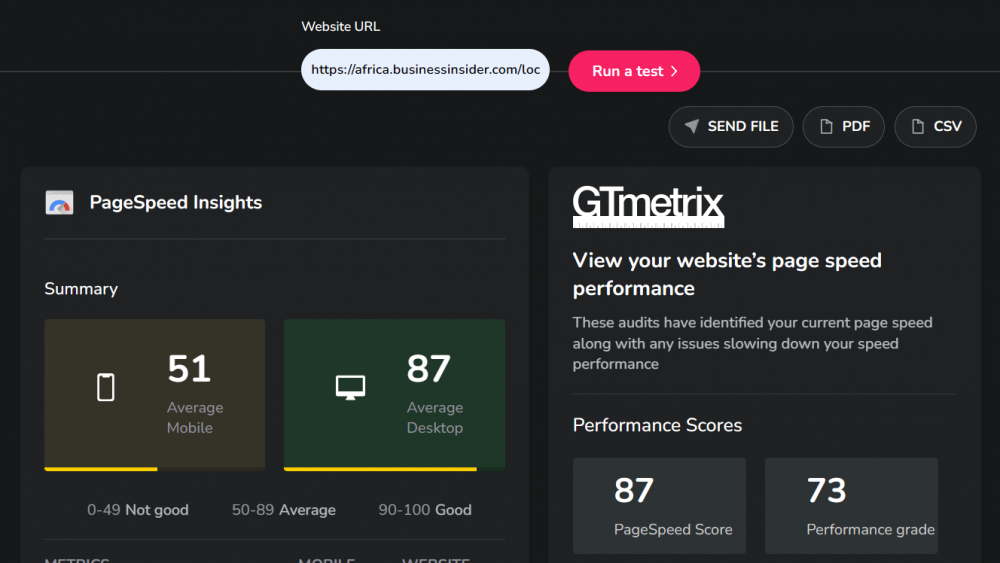The width and height of the screenshot is (1000, 563).
Task: Click the 0-49 Not good legend
Action: pos(138,510)
